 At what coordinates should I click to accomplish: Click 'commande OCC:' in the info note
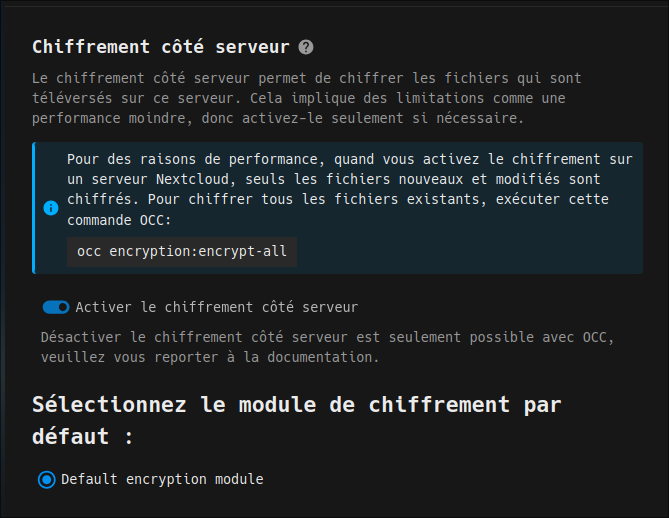coord(120,219)
